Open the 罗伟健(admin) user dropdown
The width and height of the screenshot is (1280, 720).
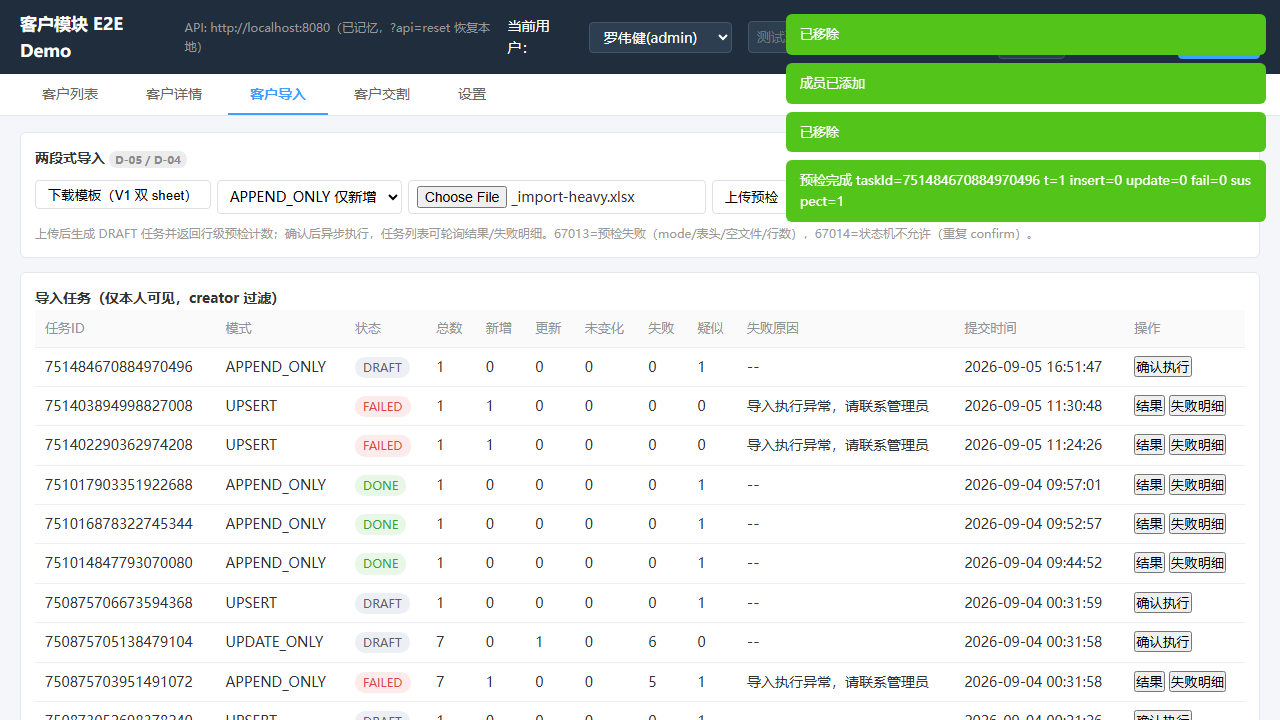(660, 37)
